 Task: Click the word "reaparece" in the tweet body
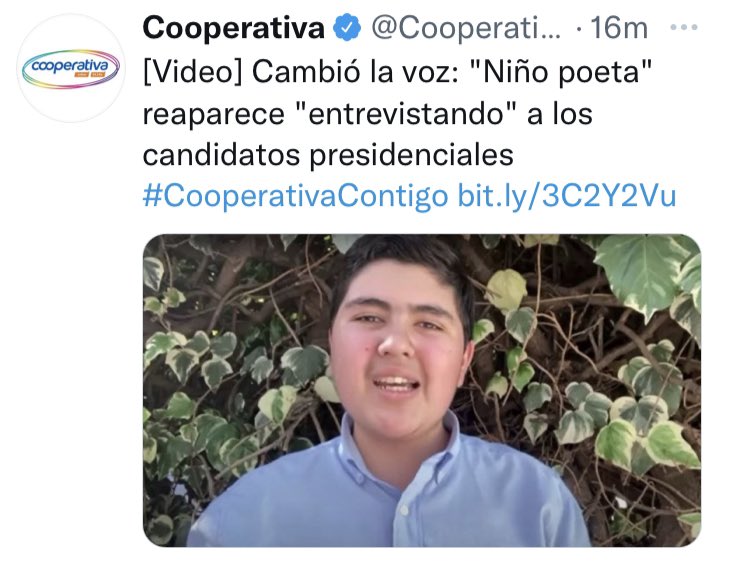213,115
